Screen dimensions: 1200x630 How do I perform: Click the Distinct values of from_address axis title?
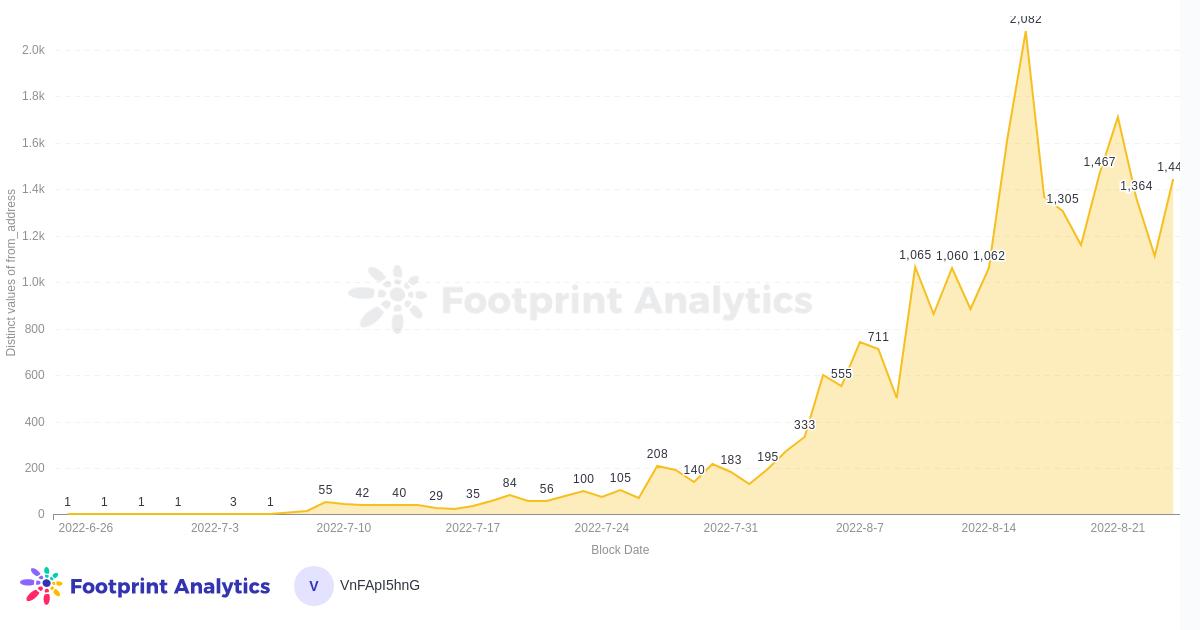tap(11, 273)
